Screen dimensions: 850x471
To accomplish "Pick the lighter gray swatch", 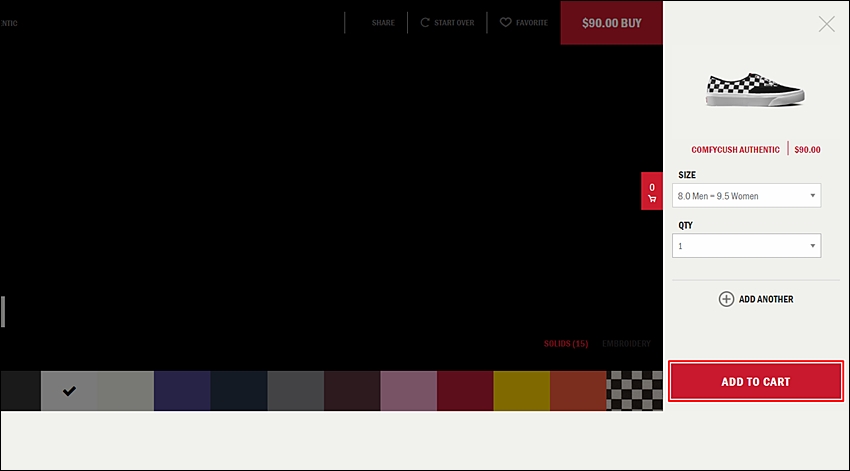I will [126, 391].
